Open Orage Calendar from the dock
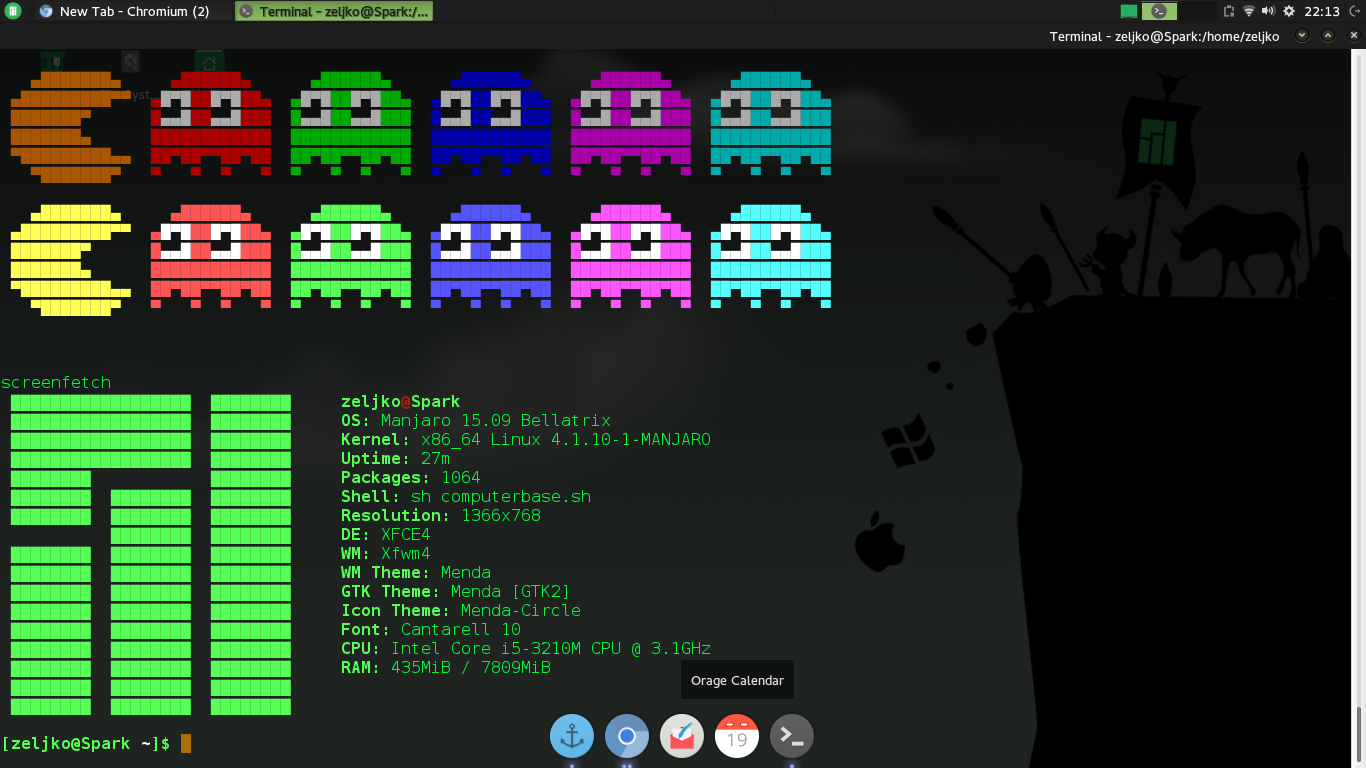Image resolution: width=1366 pixels, height=768 pixels. [737, 738]
